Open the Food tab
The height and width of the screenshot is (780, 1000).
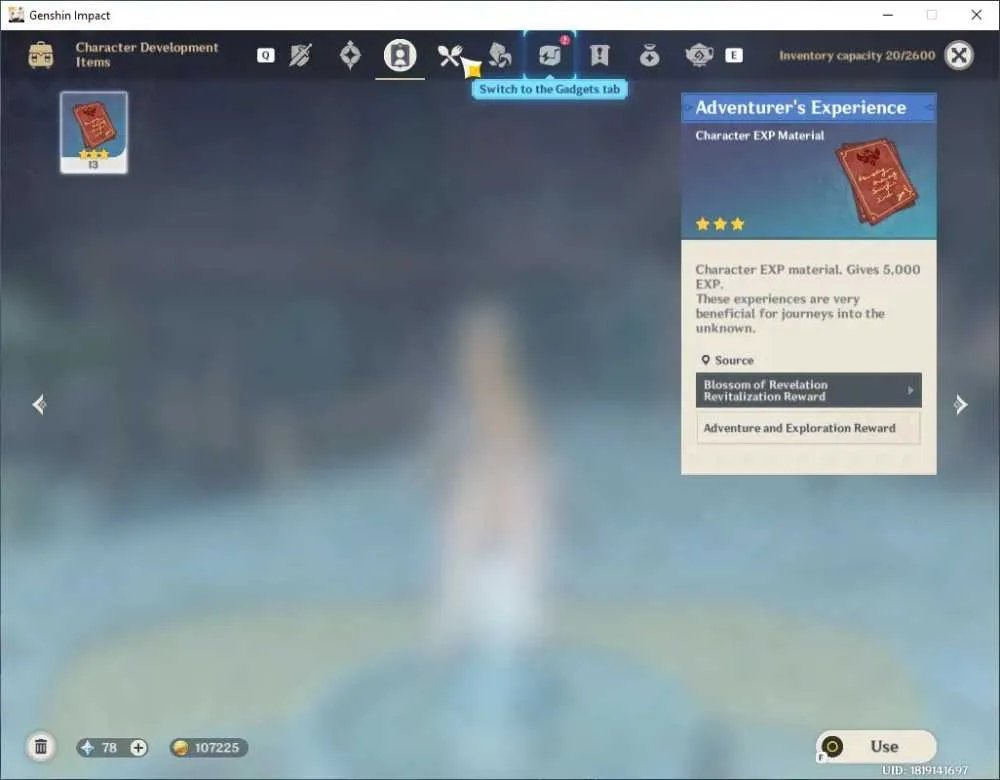450,55
